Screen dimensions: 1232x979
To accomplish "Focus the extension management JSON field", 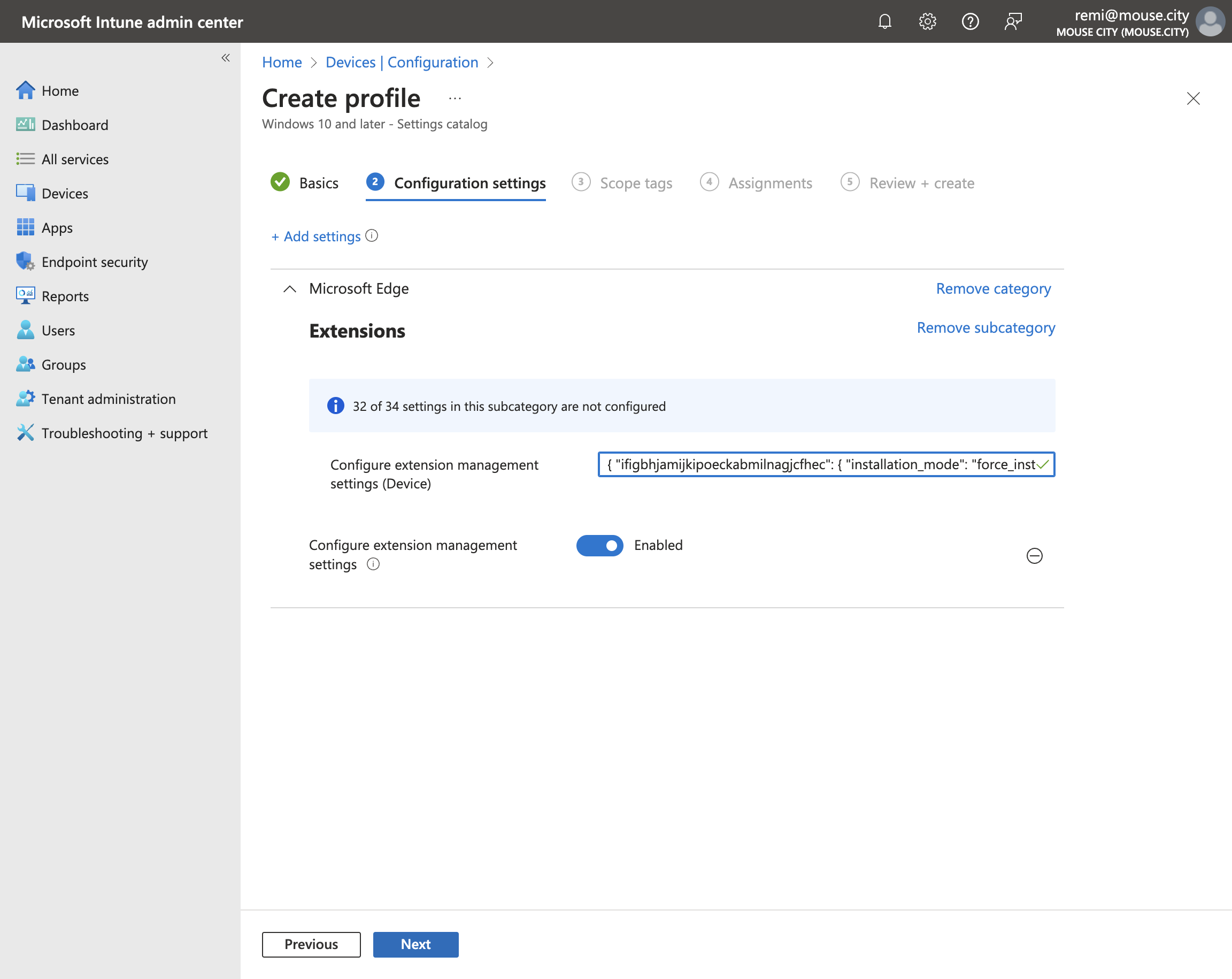I will (x=826, y=465).
